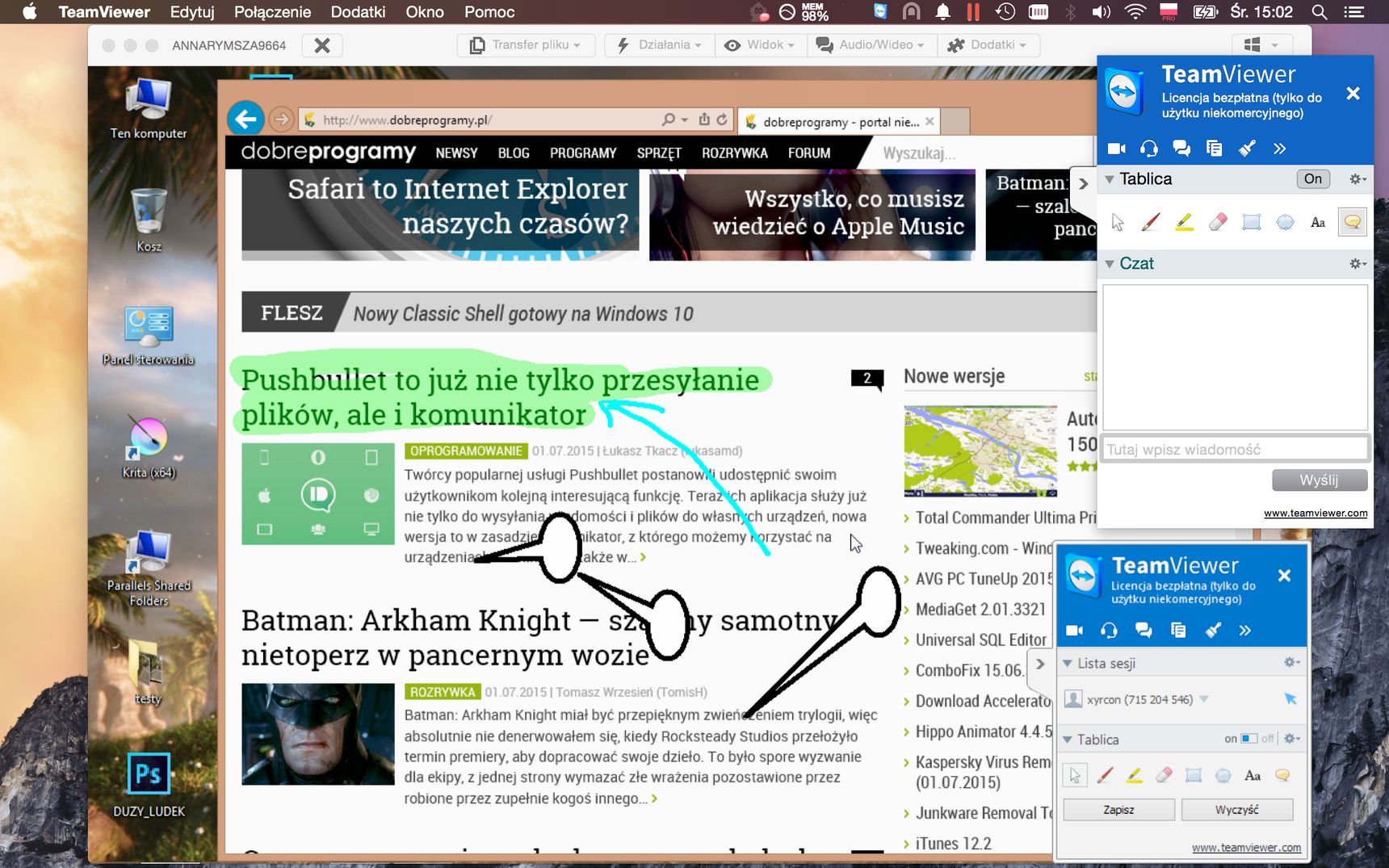This screenshot has height=868, width=1389.
Task: Select red pen tool in lower Tablica panel
Action: pos(1105,776)
